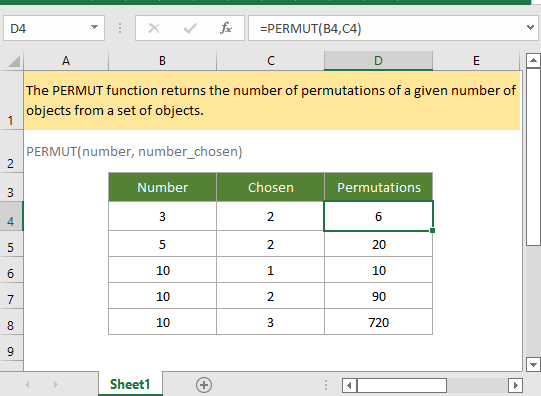The height and width of the screenshot is (396, 541).
Task: Select Number cell in row 6
Action: (x=163, y=270)
